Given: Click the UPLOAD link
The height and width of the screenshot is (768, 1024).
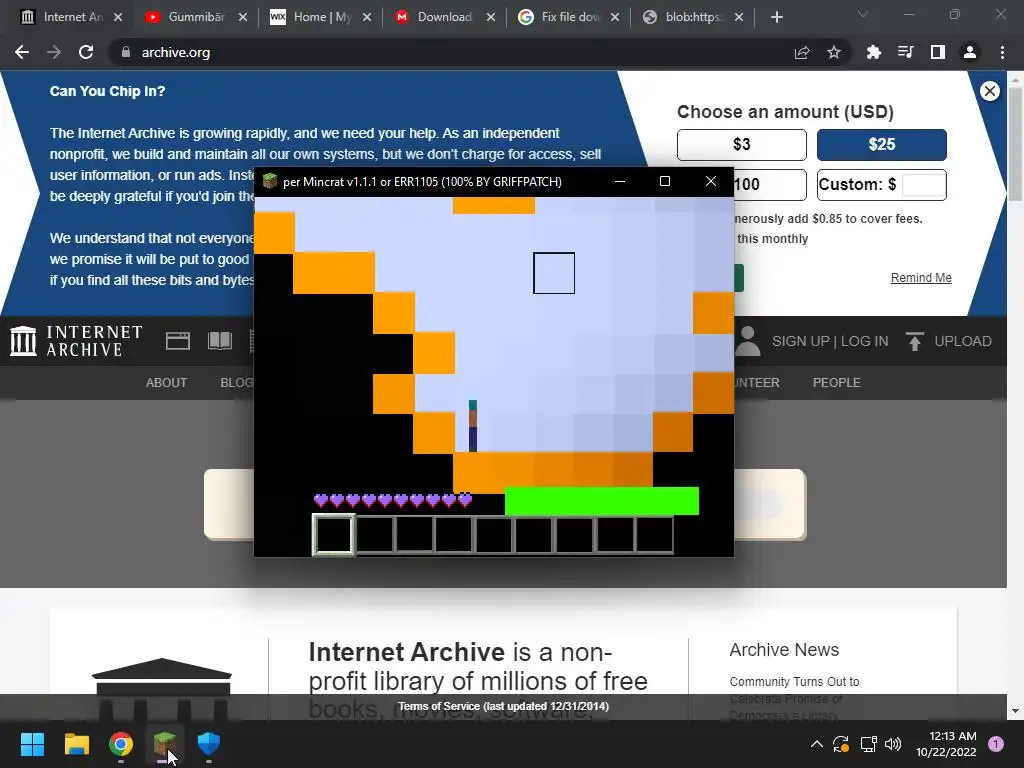Looking at the screenshot, I should [963, 341].
